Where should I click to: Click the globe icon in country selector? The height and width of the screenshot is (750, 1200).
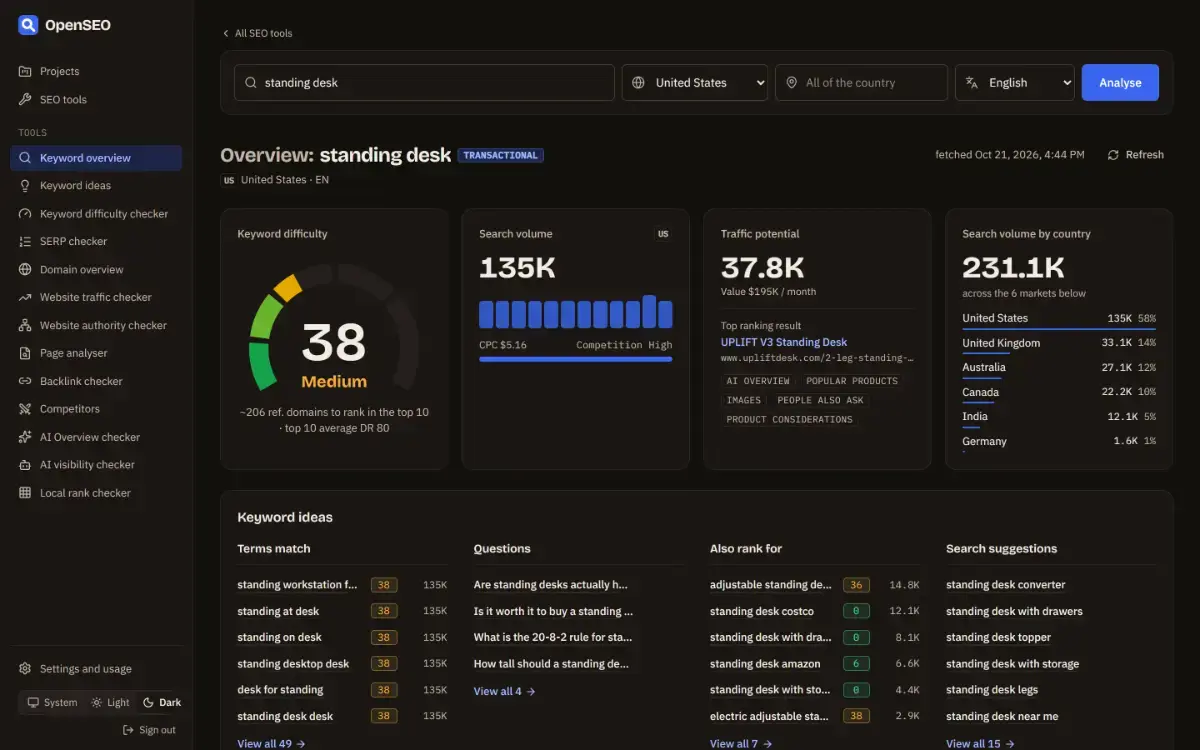pos(639,83)
